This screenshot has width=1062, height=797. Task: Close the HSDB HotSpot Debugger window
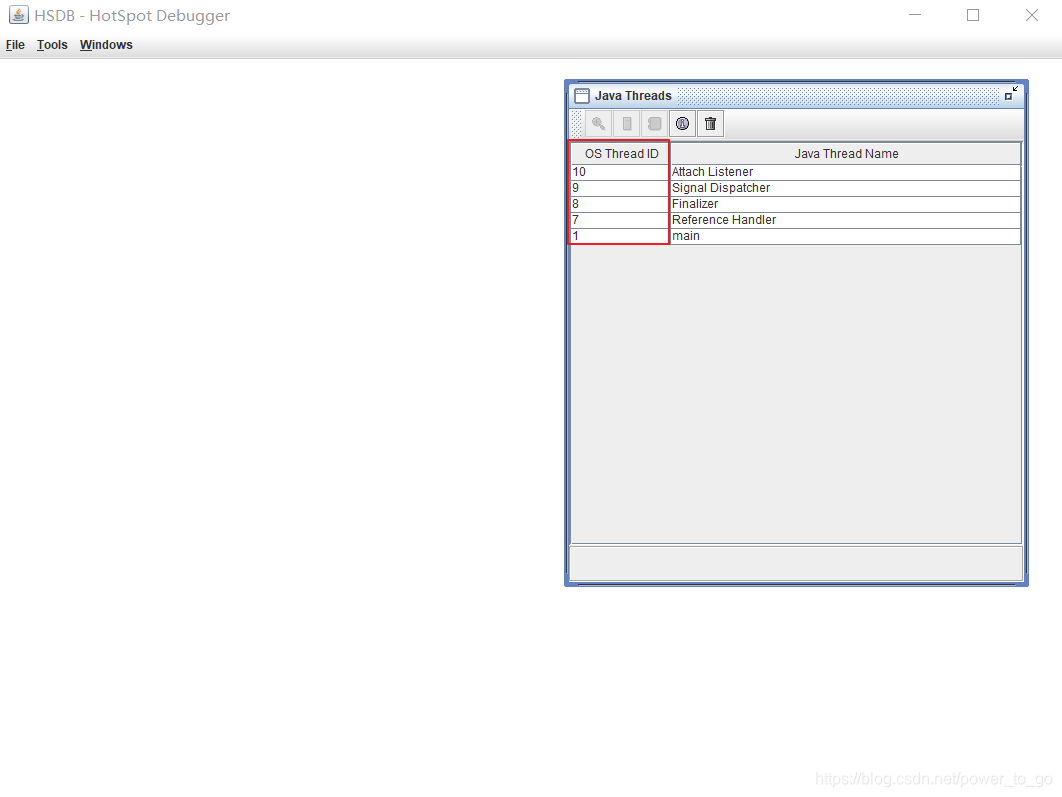coord(1032,15)
